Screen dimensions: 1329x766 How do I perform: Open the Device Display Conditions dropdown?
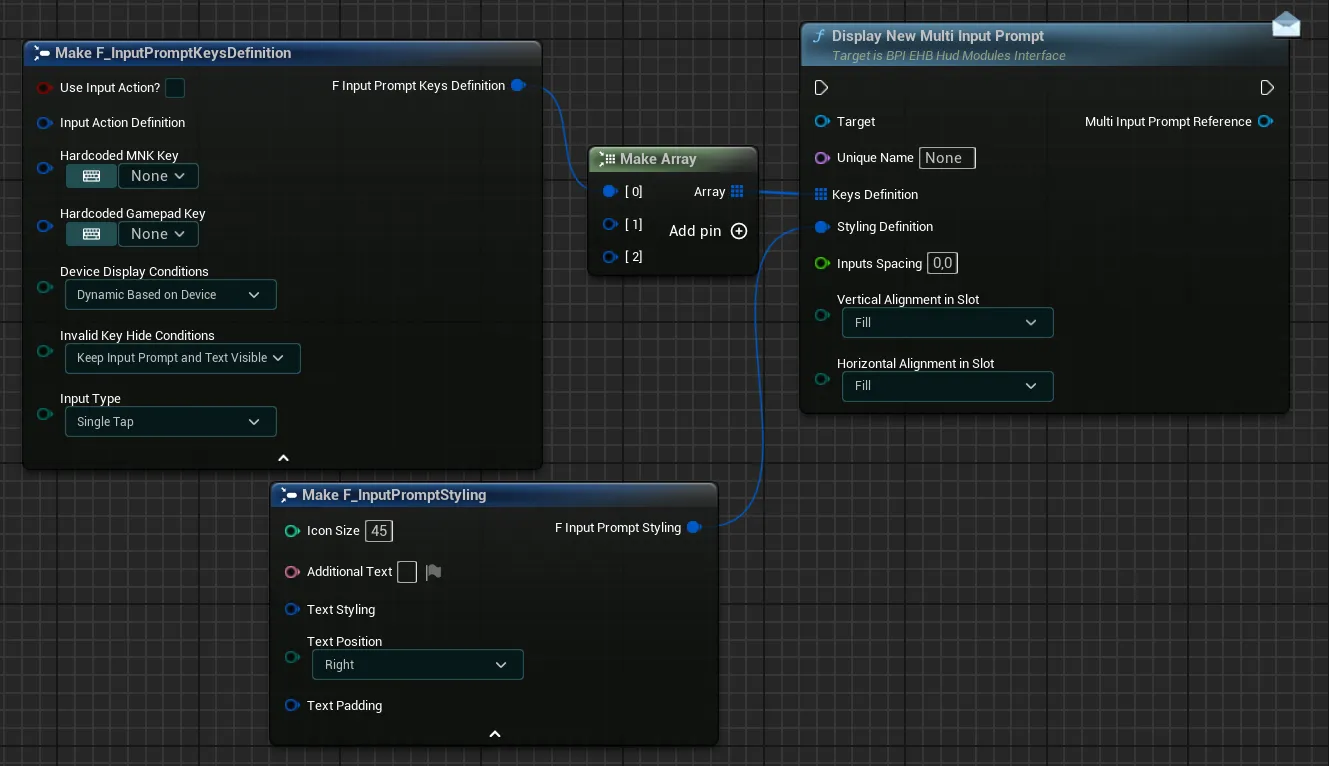click(170, 295)
